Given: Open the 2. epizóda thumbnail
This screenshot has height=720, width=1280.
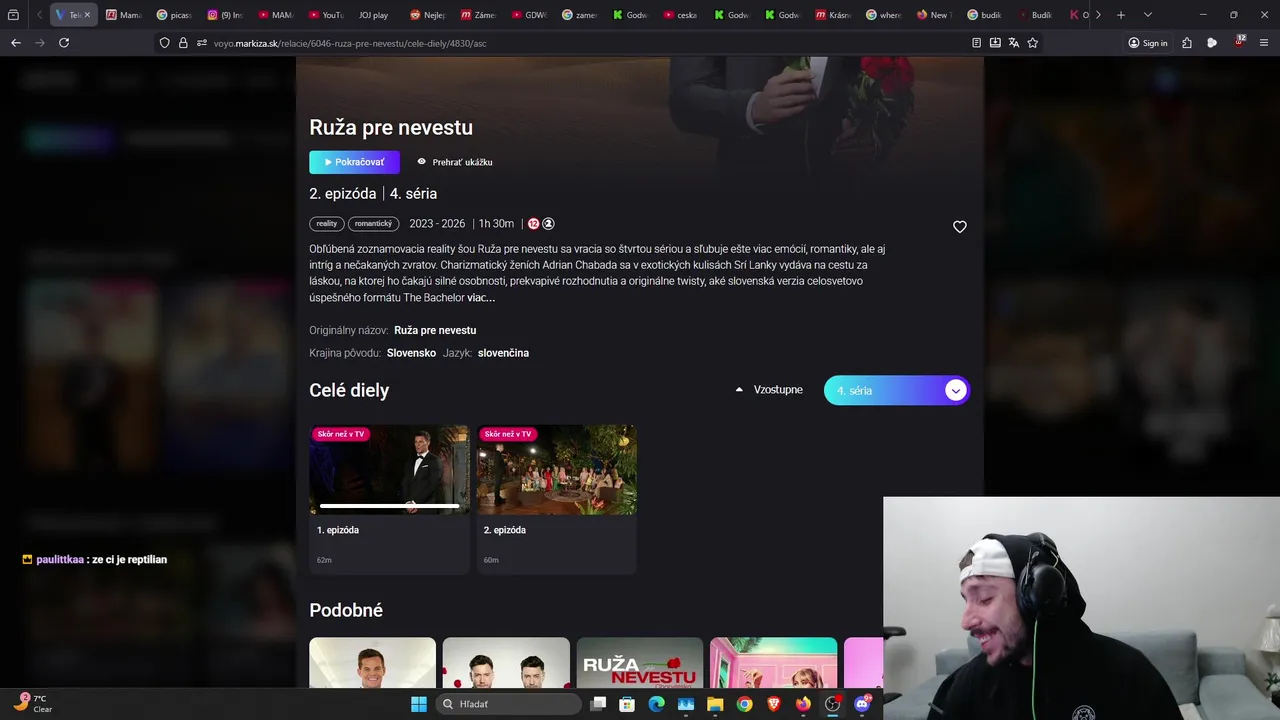Looking at the screenshot, I should (556, 470).
